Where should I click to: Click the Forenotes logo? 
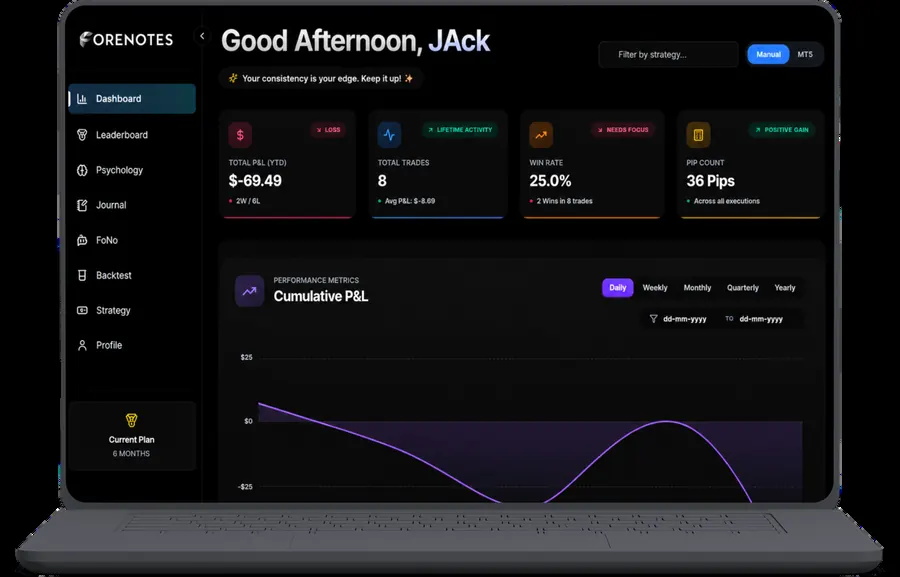(126, 39)
